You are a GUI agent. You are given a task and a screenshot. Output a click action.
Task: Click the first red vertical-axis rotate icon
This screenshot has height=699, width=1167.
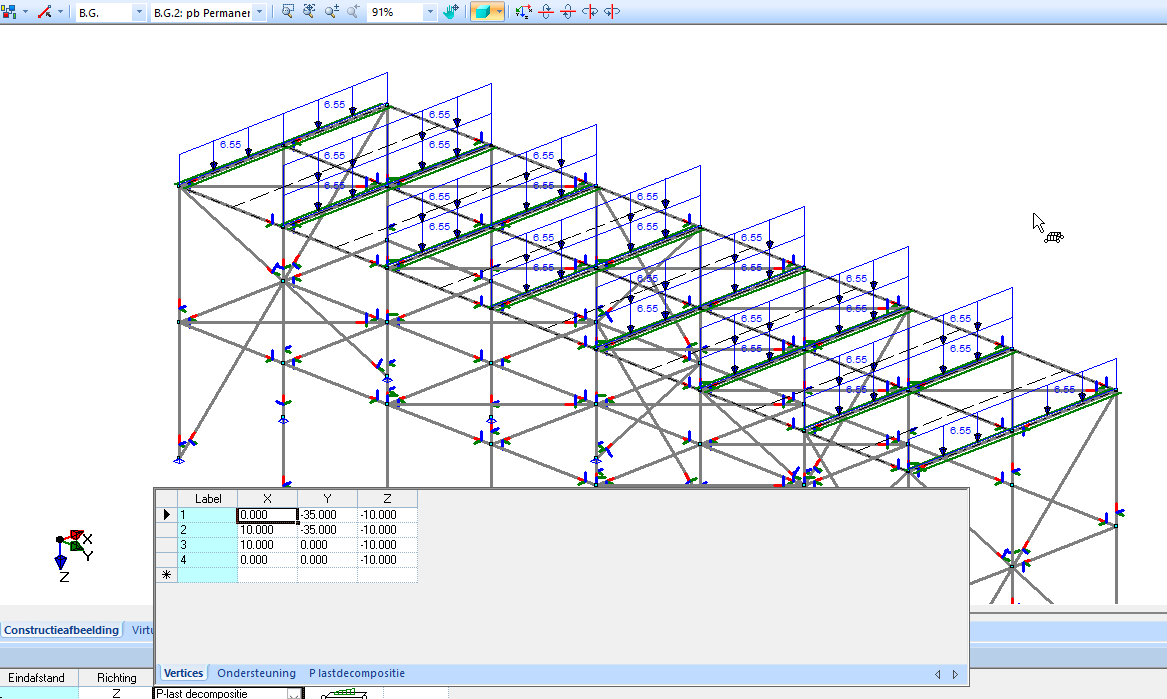(x=546, y=12)
